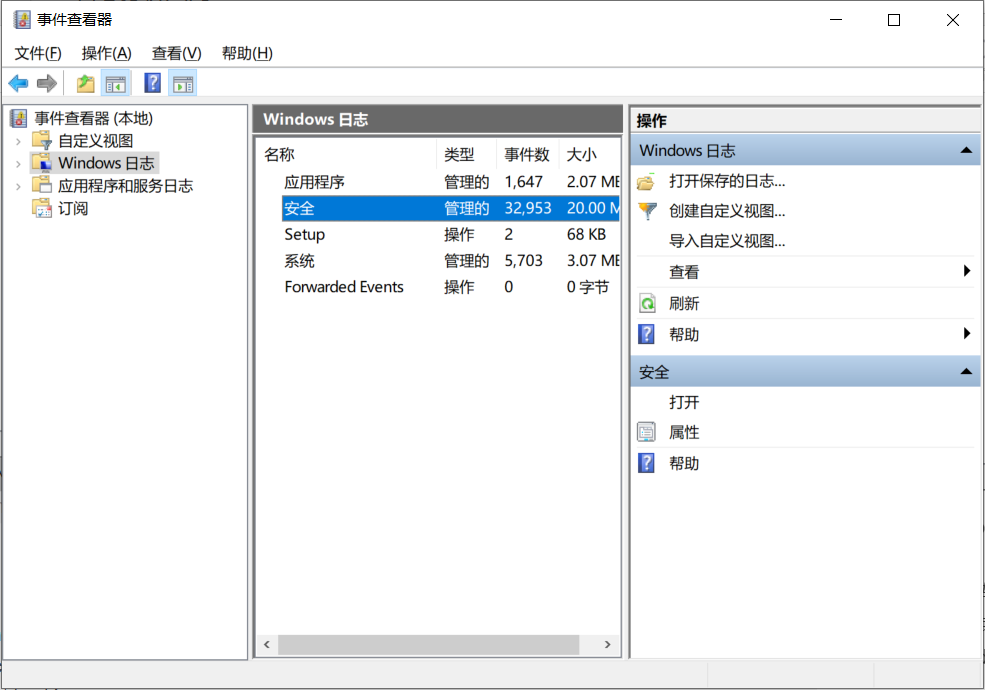Click the Forward arrow toolbar icon
Image resolution: width=985 pixels, height=690 pixels.
point(47,83)
